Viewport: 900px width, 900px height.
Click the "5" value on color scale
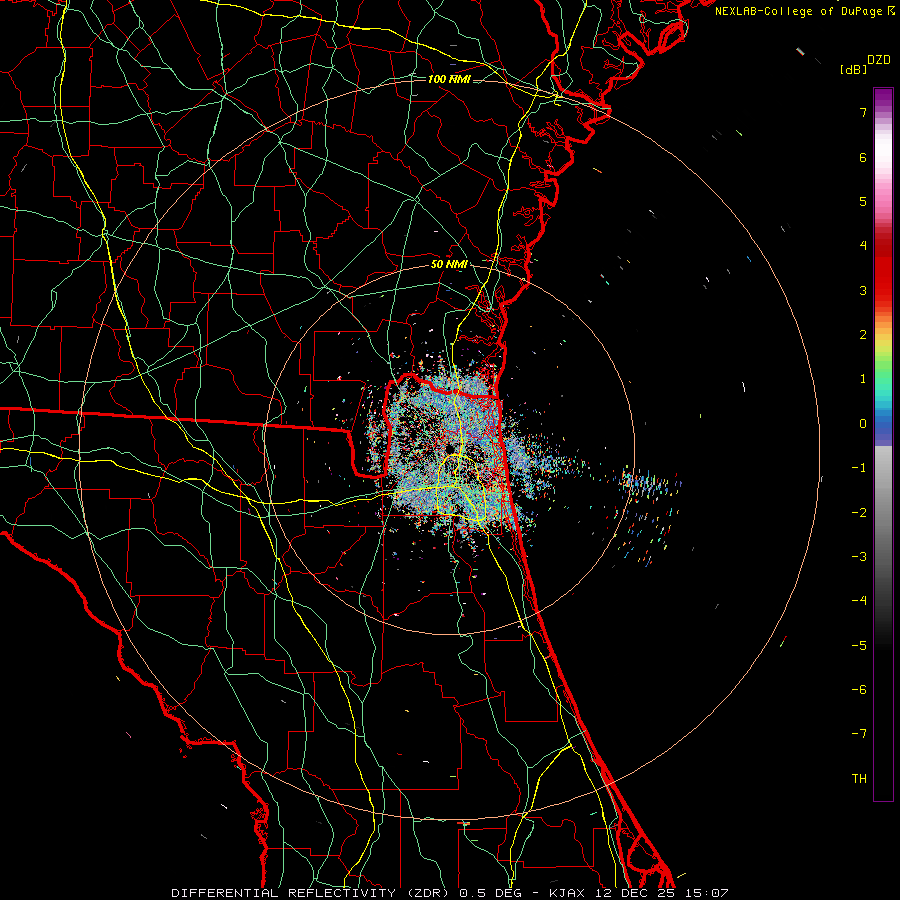pyautogui.click(x=863, y=201)
